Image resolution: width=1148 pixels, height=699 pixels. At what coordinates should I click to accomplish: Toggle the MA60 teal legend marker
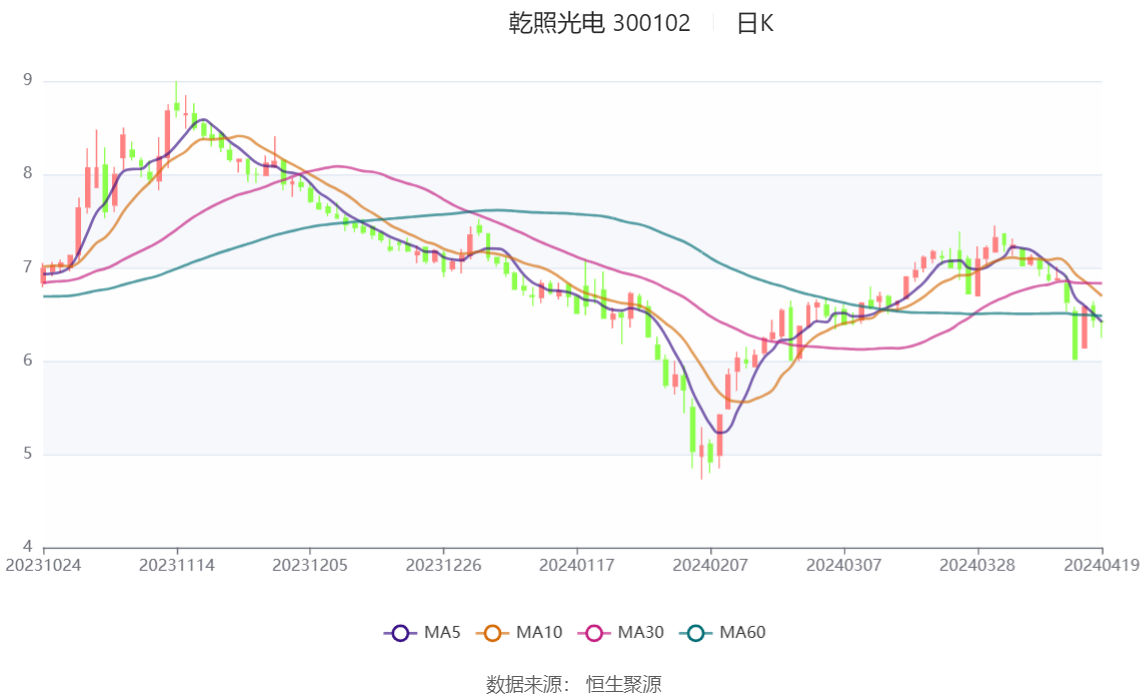coord(696,633)
